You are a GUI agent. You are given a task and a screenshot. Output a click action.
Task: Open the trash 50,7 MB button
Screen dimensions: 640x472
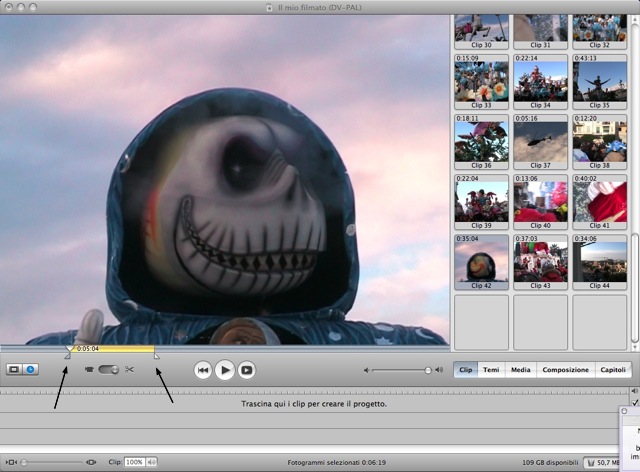pyautogui.click(x=602, y=463)
